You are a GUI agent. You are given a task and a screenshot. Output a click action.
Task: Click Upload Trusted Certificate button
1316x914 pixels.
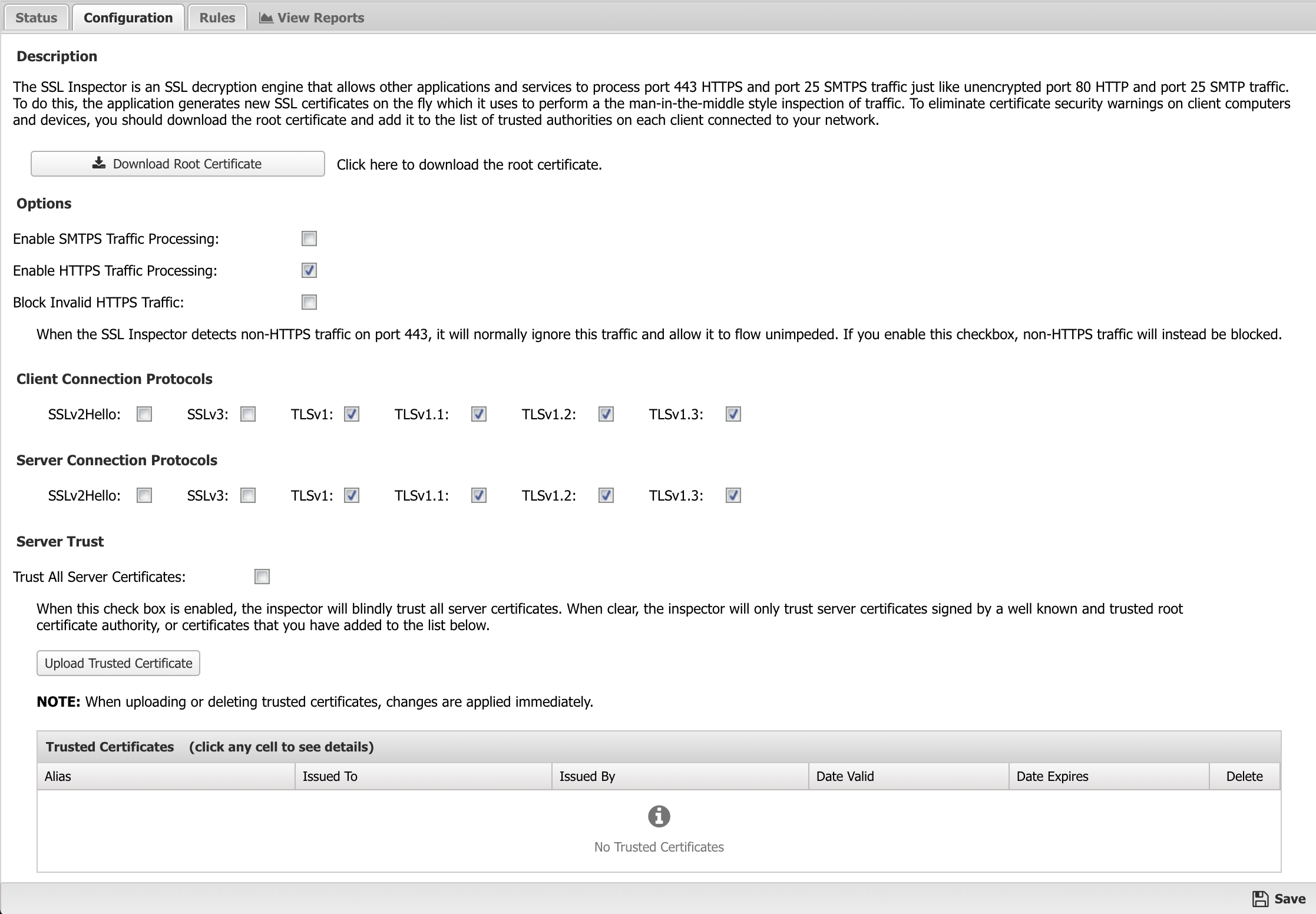(118, 663)
